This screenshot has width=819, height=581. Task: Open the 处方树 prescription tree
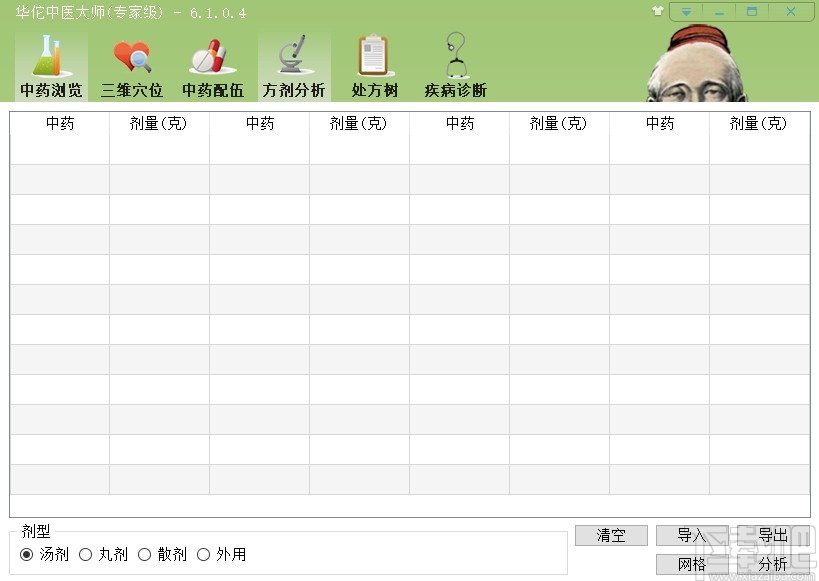[x=375, y=66]
